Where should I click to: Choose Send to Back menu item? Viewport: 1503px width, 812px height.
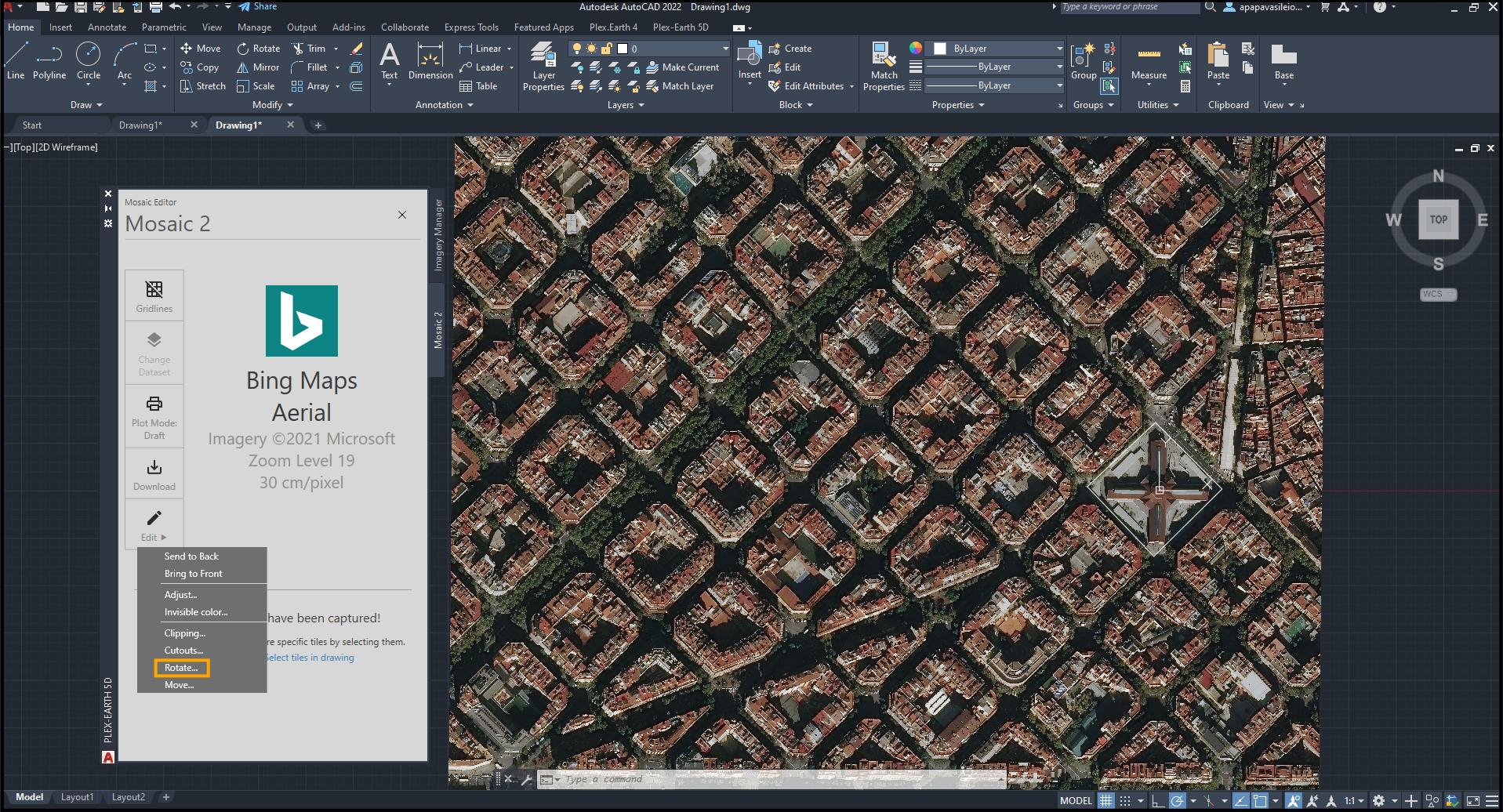(191, 556)
